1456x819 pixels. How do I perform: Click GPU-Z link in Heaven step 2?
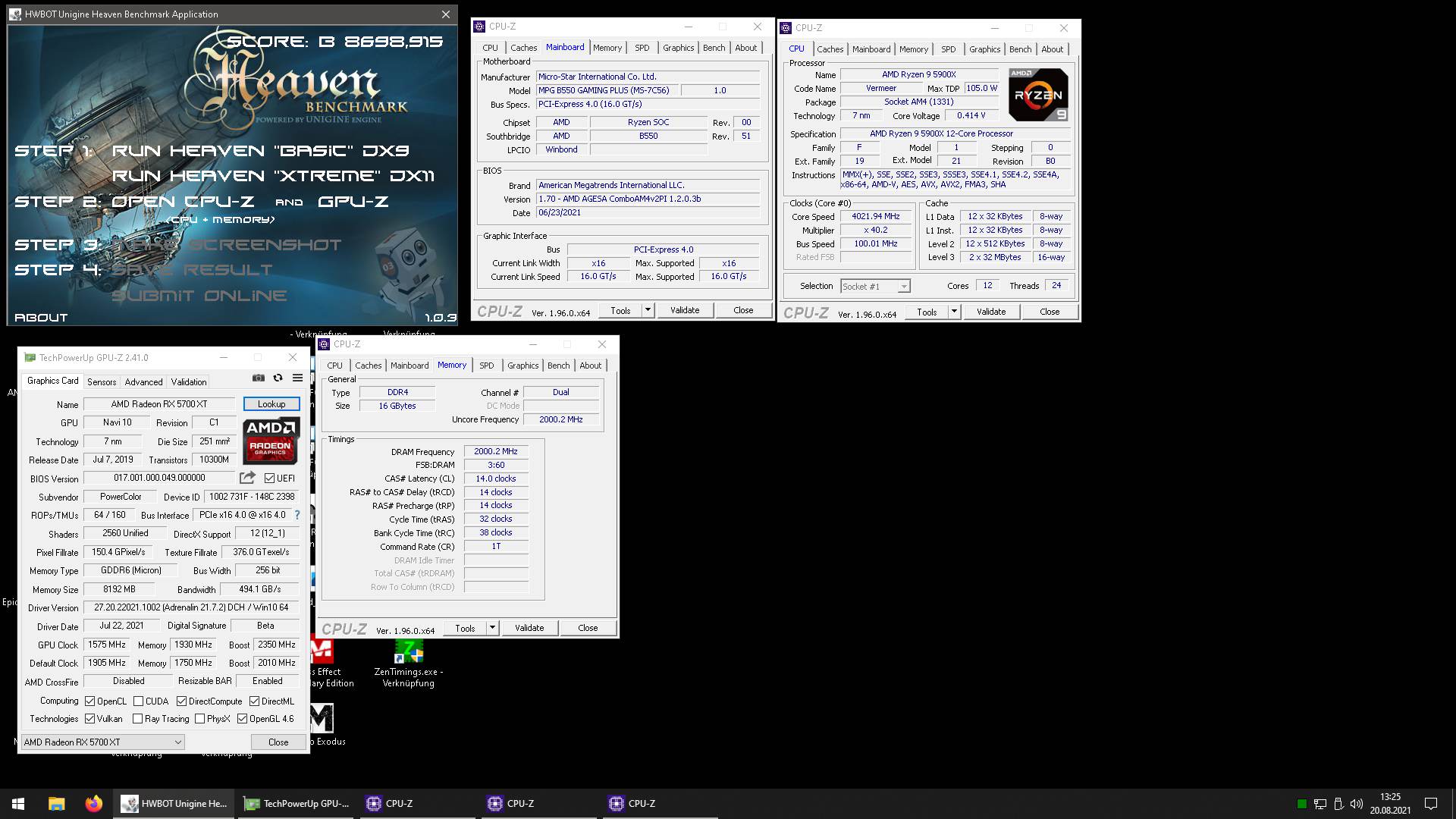click(x=353, y=202)
